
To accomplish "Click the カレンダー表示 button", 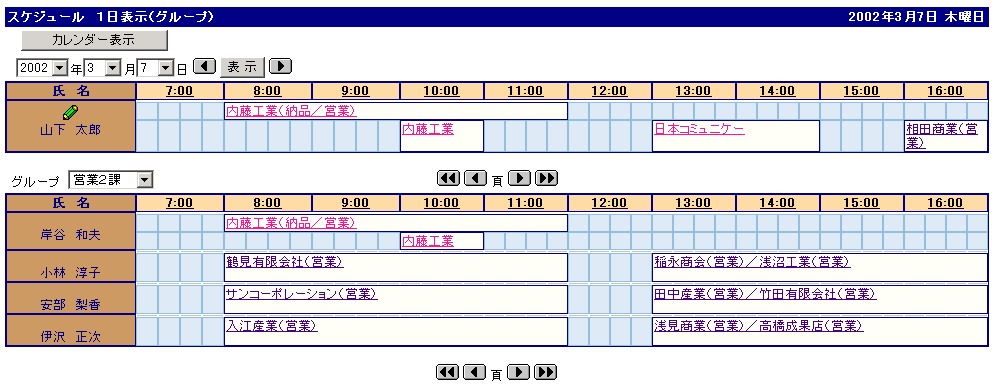I will [x=95, y=40].
